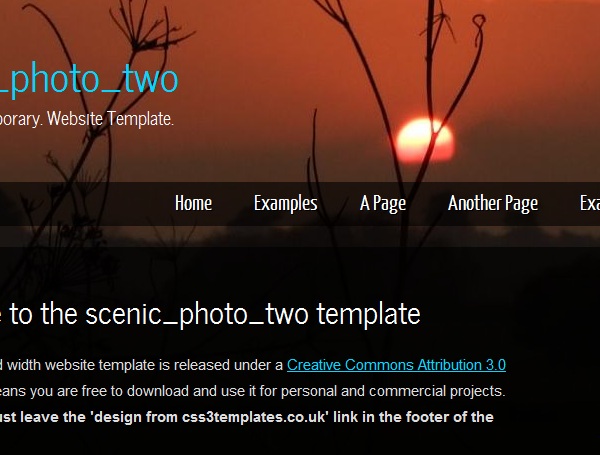Select 'A Page' in the navigation bar
Viewport: 600px width, 455px height.
click(x=383, y=203)
